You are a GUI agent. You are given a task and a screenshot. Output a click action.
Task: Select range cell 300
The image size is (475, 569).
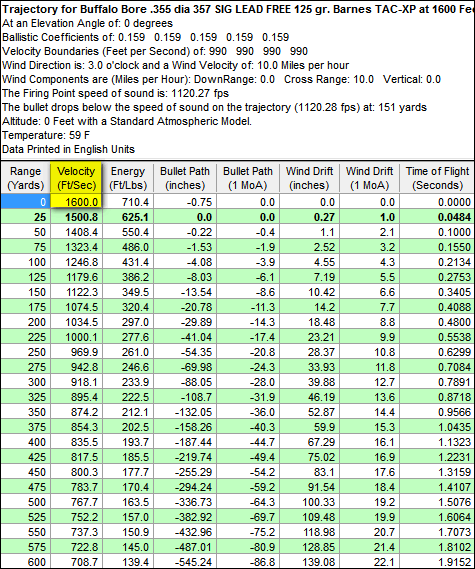pyautogui.click(x=25, y=382)
